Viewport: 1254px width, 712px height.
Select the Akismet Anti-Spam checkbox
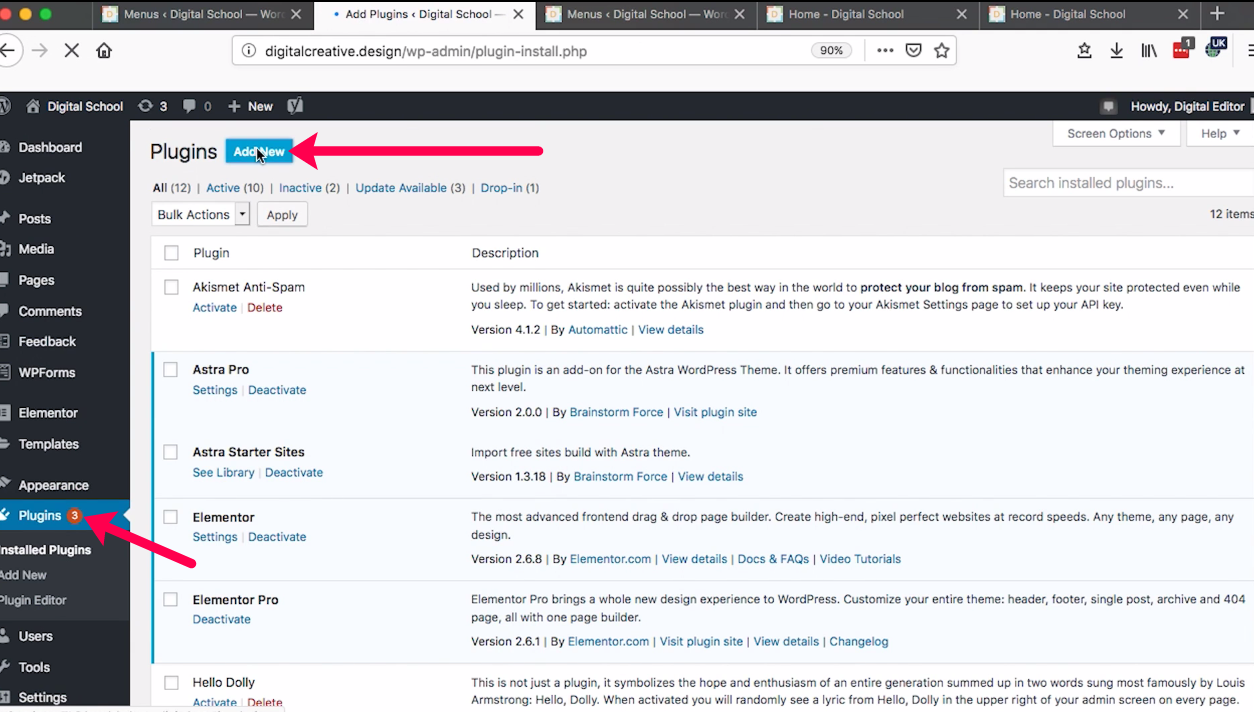tap(171, 287)
